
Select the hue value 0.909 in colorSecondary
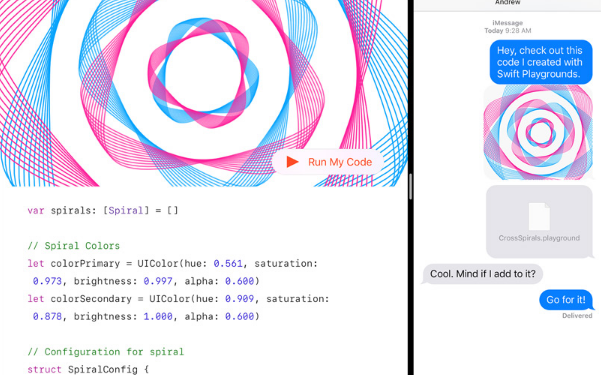point(240,299)
